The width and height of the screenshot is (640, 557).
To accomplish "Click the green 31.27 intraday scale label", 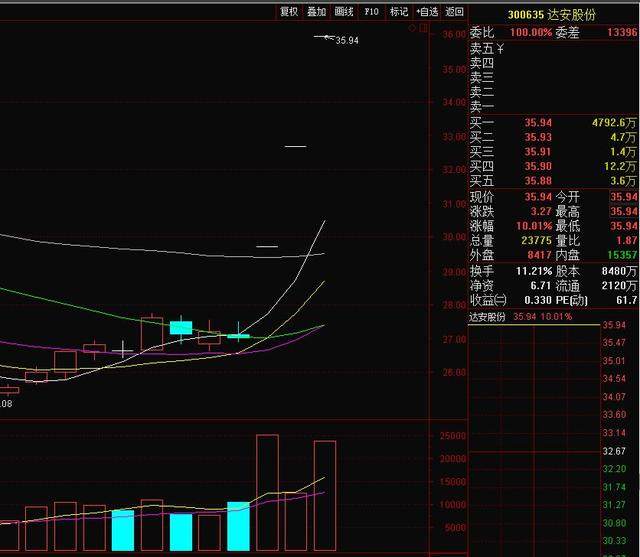I will tap(614, 505).
